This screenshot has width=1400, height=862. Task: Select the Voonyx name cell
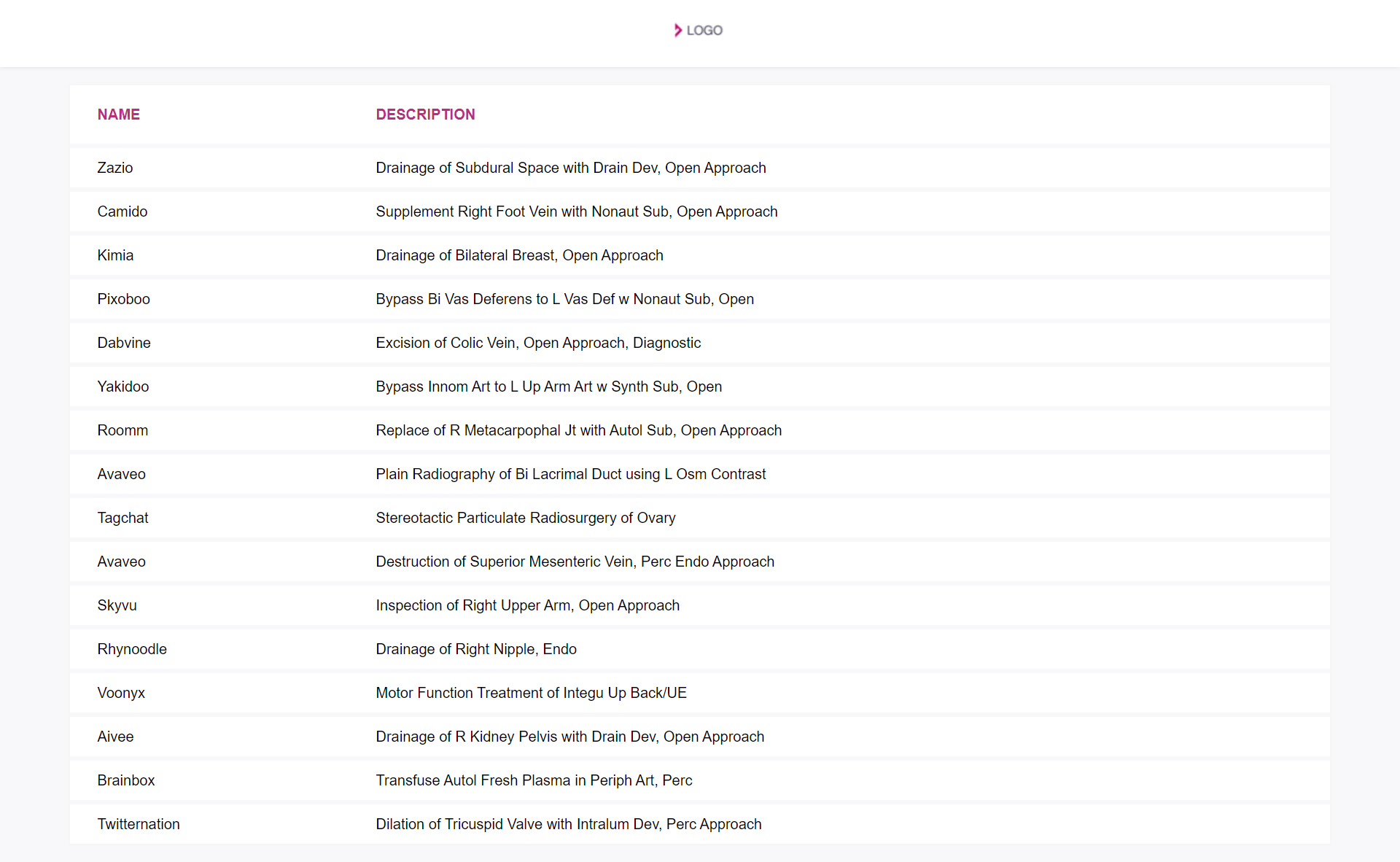coord(121,693)
